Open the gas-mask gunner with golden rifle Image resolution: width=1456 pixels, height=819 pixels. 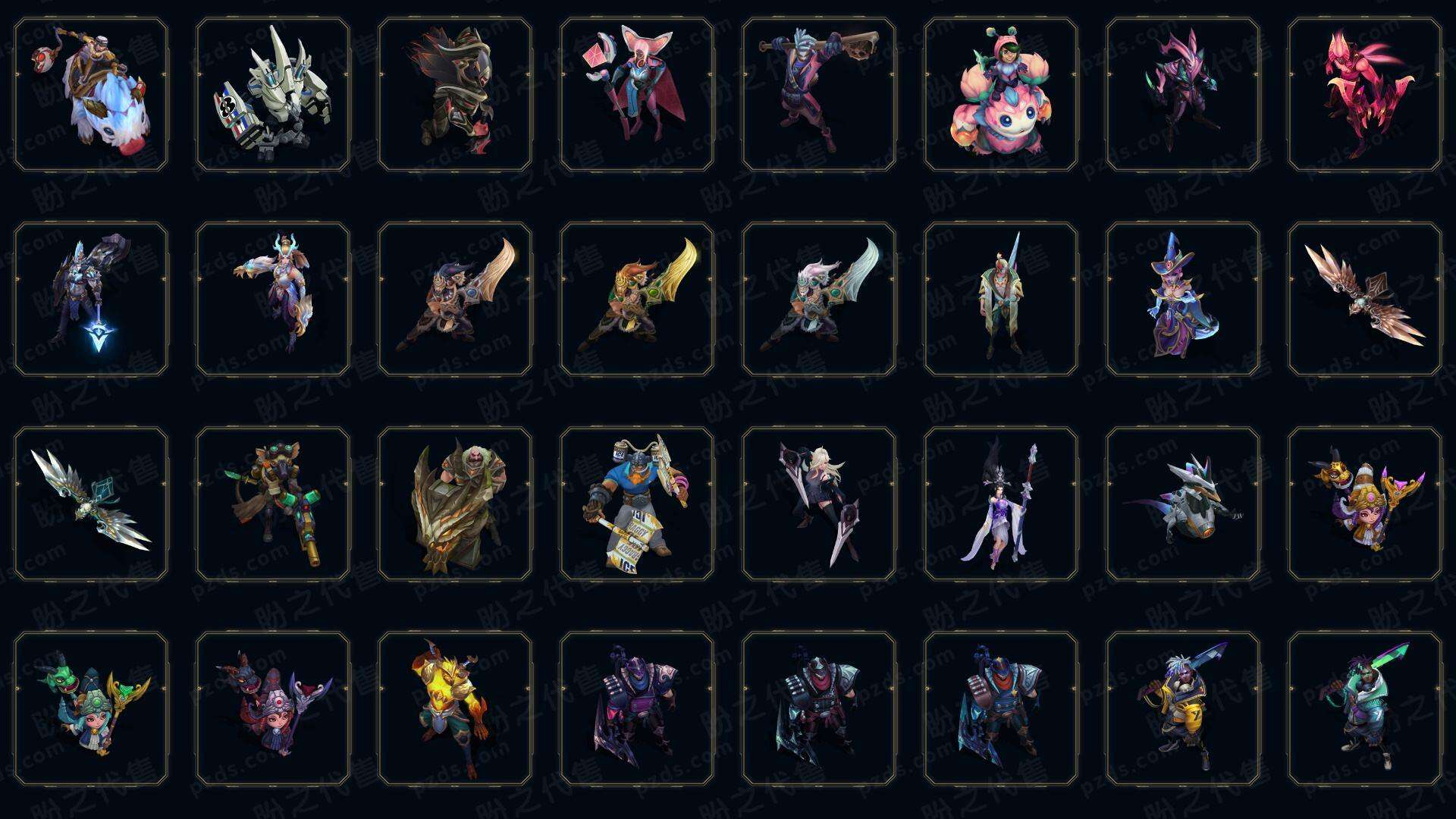[273, 504]
